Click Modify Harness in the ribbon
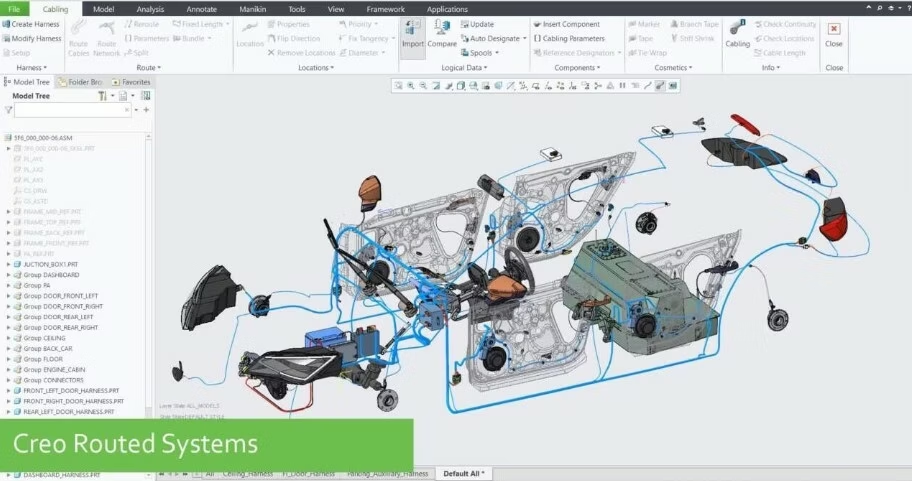912x481 pixels. [31, 38]
